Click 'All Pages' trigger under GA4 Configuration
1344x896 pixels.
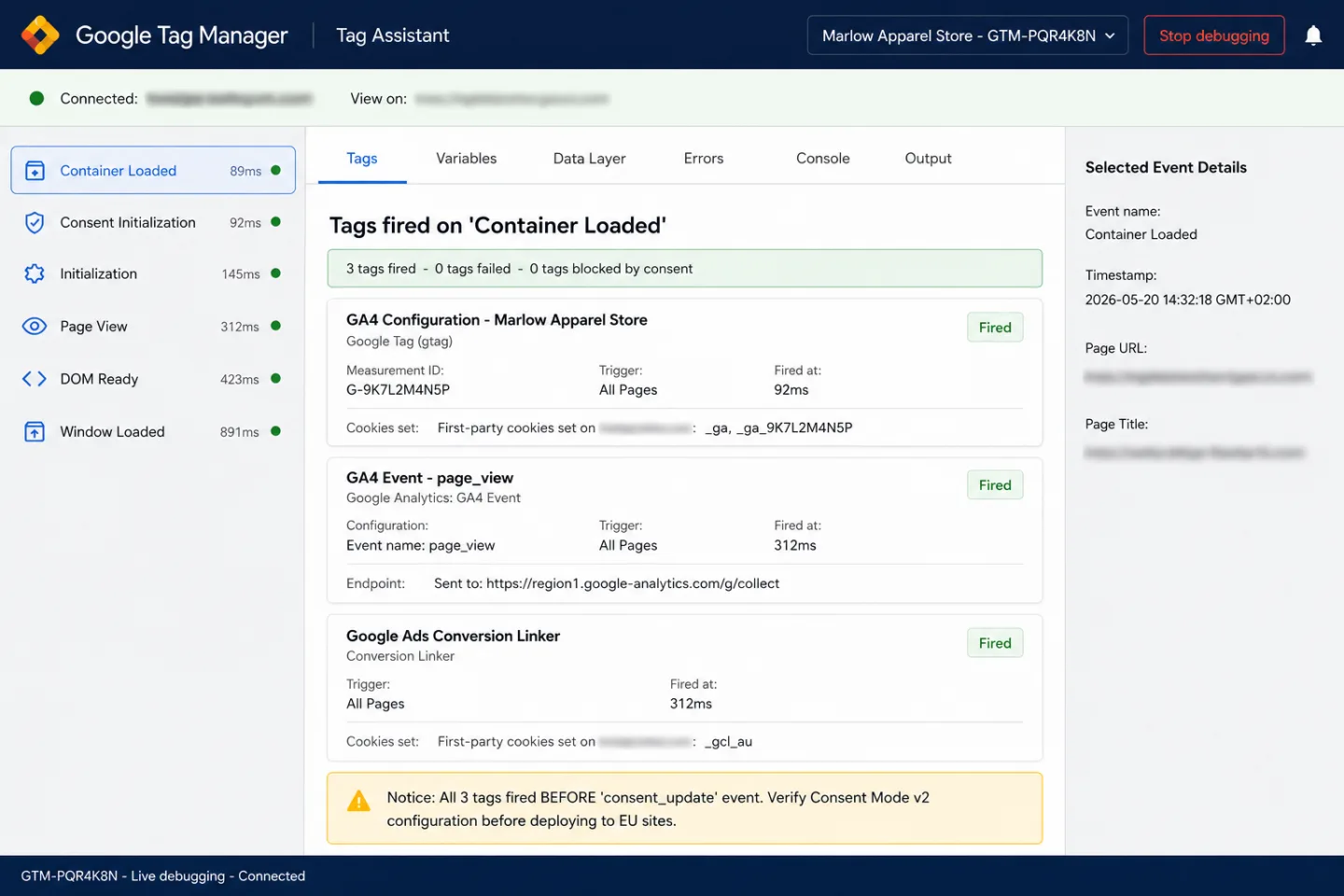pos(628,390)
